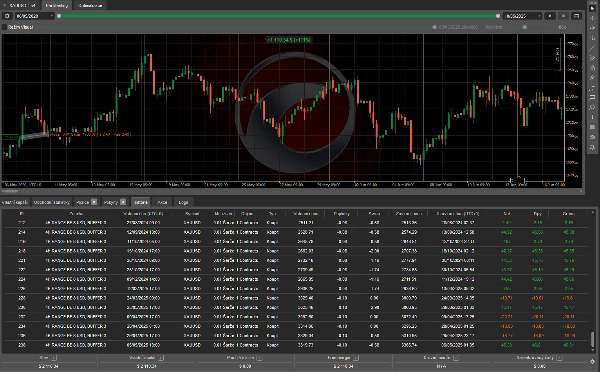This screenshot has height=372, width=600.
Task: Switch to the Vlastní kapitál tab
Action: 15,202
